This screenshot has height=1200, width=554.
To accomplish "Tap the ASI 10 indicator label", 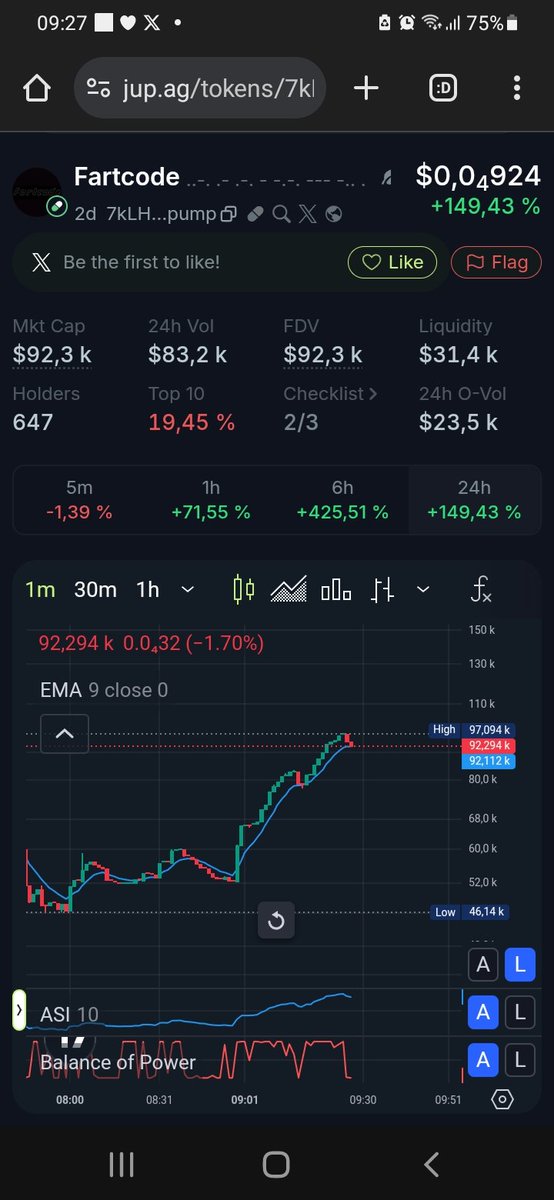I will click(x=69, y=1014).
